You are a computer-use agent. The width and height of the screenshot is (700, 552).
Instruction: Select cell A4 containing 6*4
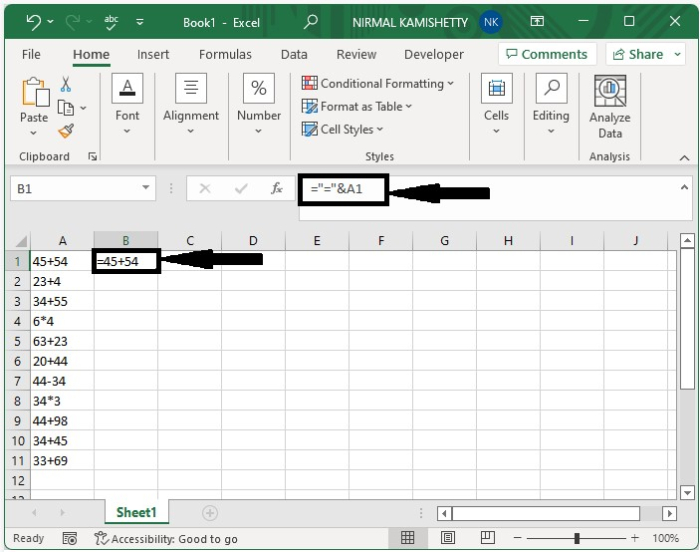(62, 322)
